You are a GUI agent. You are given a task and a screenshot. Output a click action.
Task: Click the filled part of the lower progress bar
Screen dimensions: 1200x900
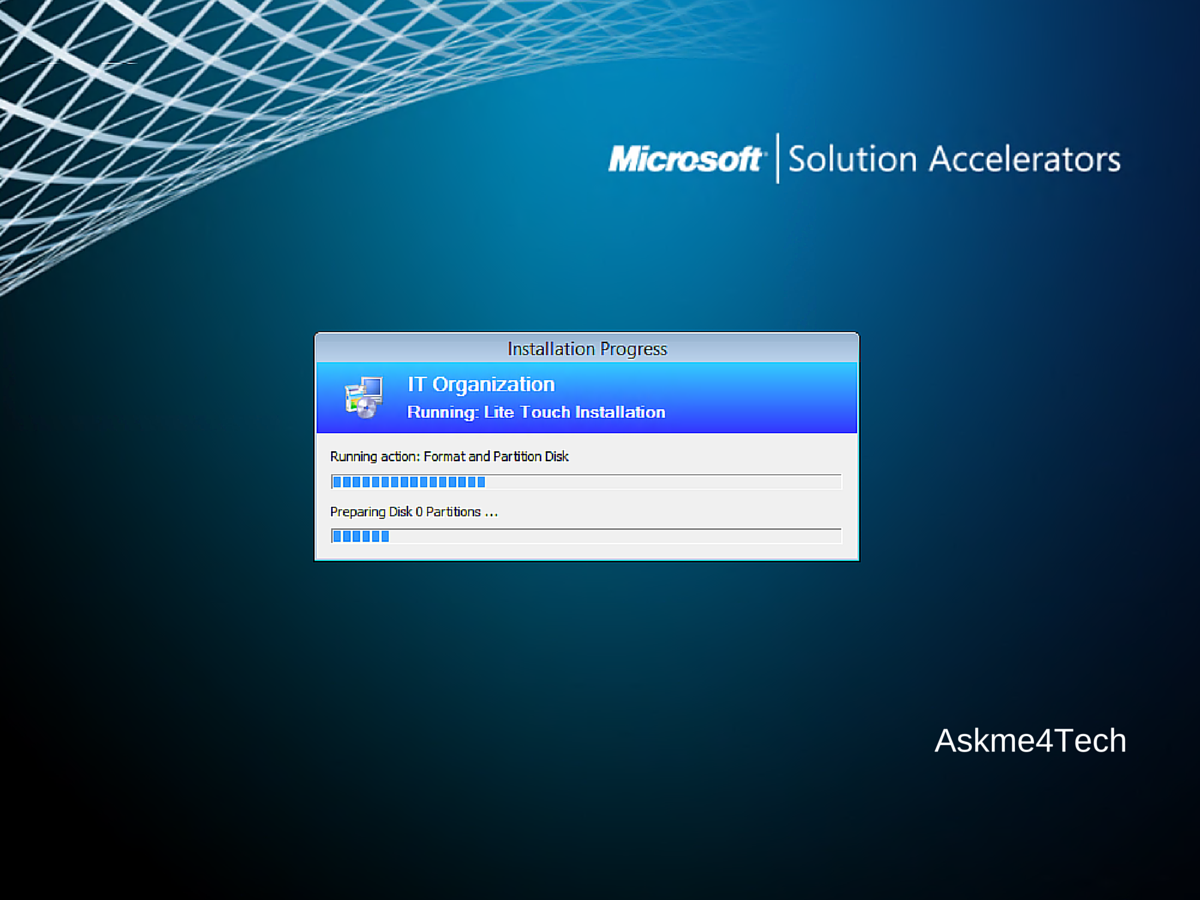point(360,536)
